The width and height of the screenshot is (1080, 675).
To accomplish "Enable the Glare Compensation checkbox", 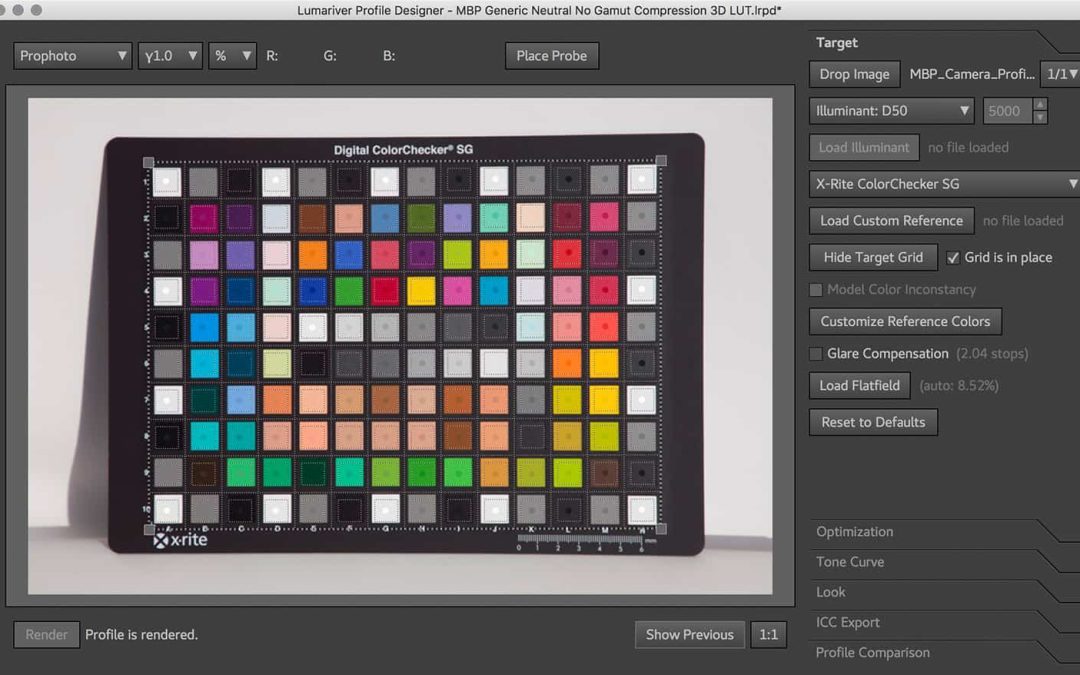I will click(816, 354).
